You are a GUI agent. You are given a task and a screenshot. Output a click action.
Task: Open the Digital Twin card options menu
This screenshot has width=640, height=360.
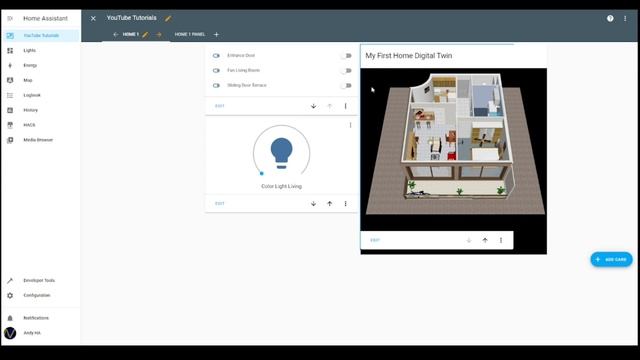coord(501,240)
